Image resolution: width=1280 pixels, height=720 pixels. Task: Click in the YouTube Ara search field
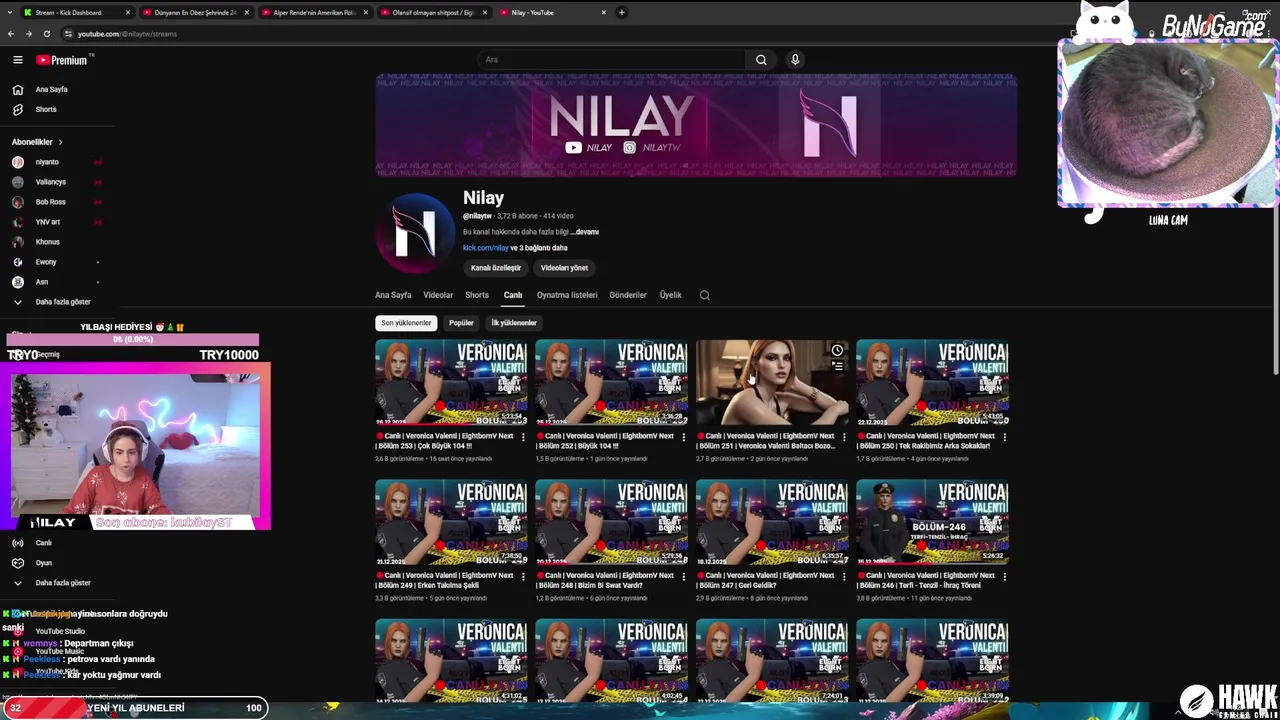(x=612, y=60)
